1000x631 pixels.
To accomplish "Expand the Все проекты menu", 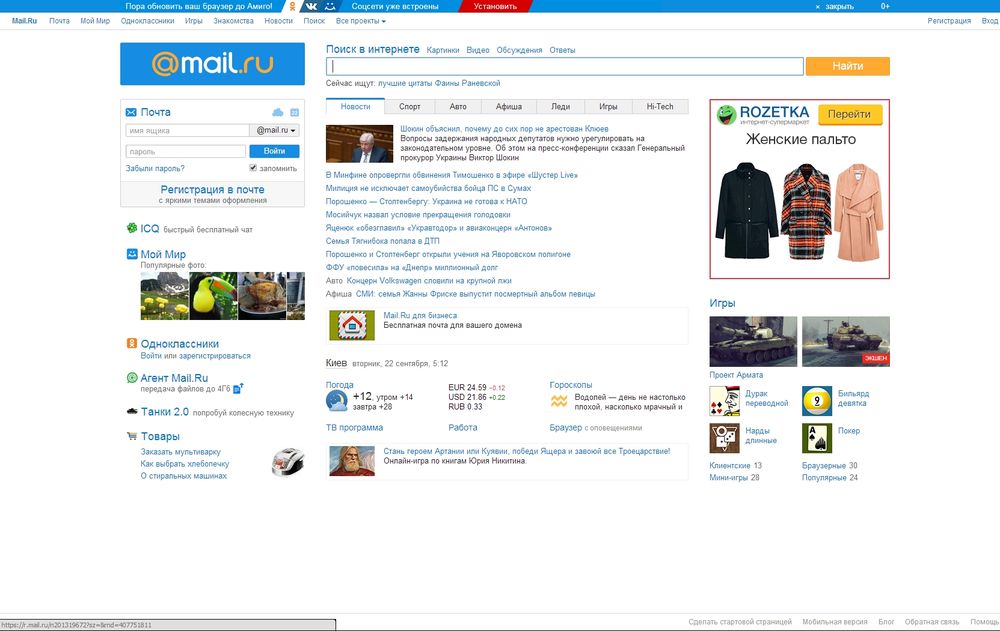I will 361,21.
